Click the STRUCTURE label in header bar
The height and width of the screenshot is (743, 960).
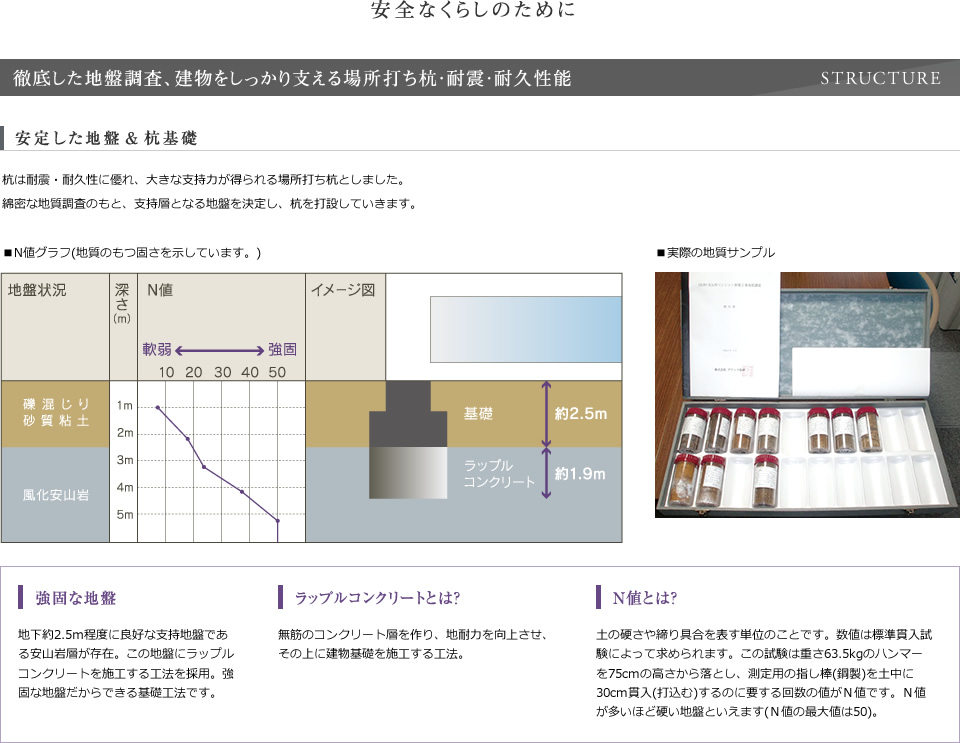(x=880, y=78)
